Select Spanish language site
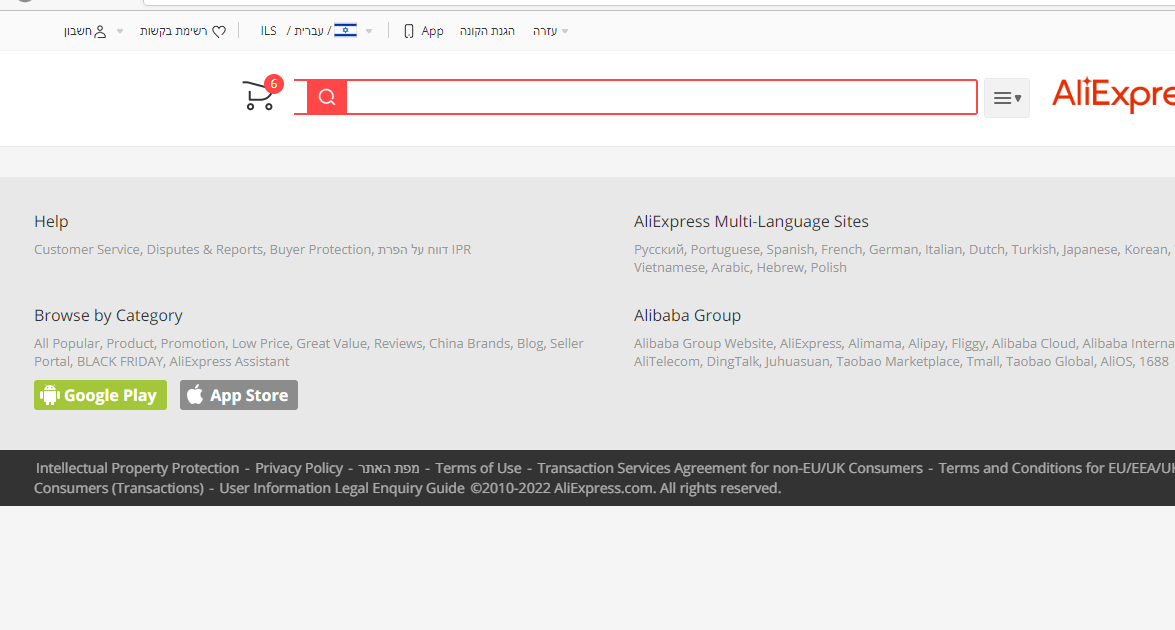The height and width of the screenshot is (630, 1175). coord(790,249)
